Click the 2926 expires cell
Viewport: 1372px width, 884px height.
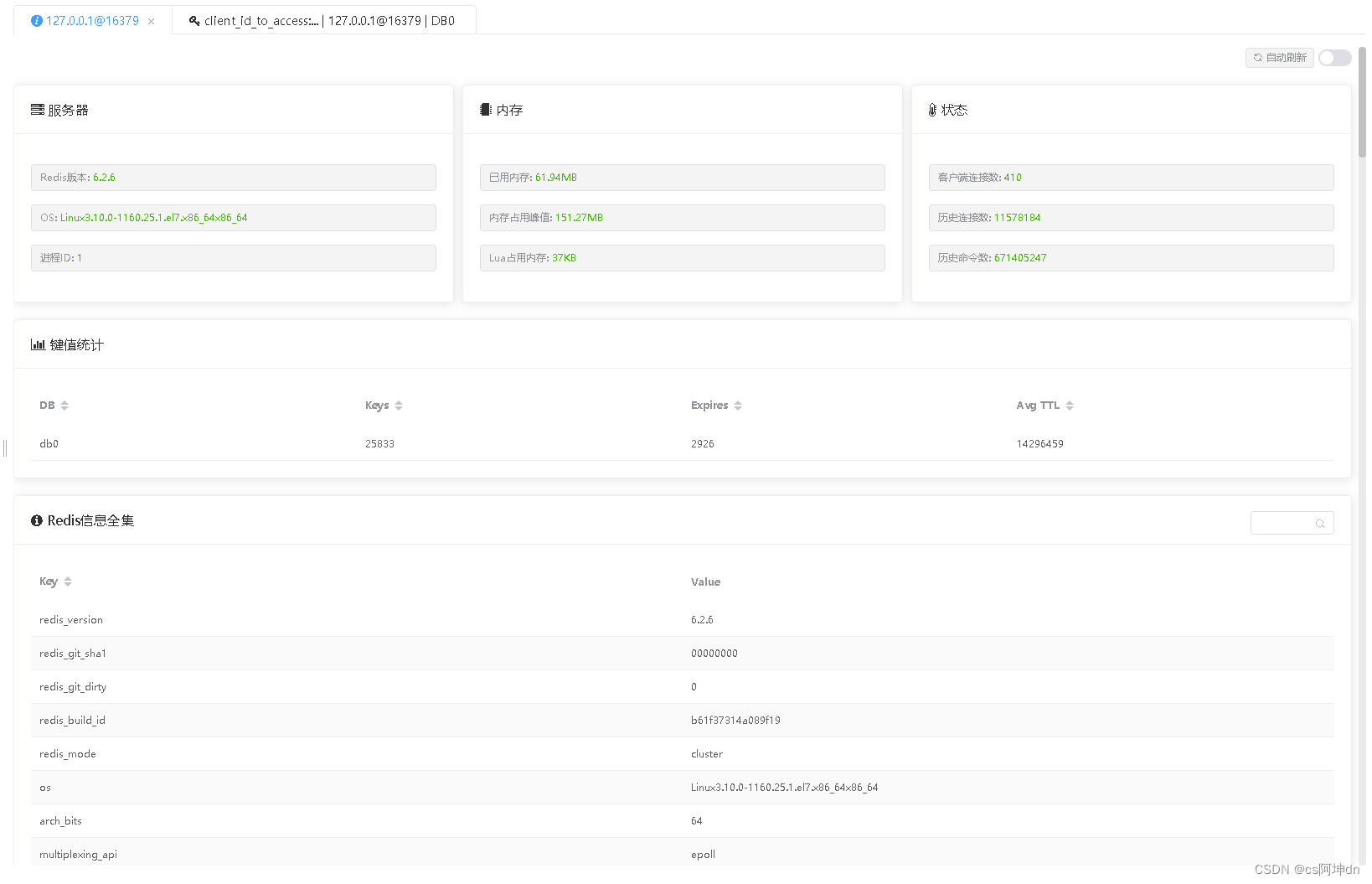coord(703,444)
